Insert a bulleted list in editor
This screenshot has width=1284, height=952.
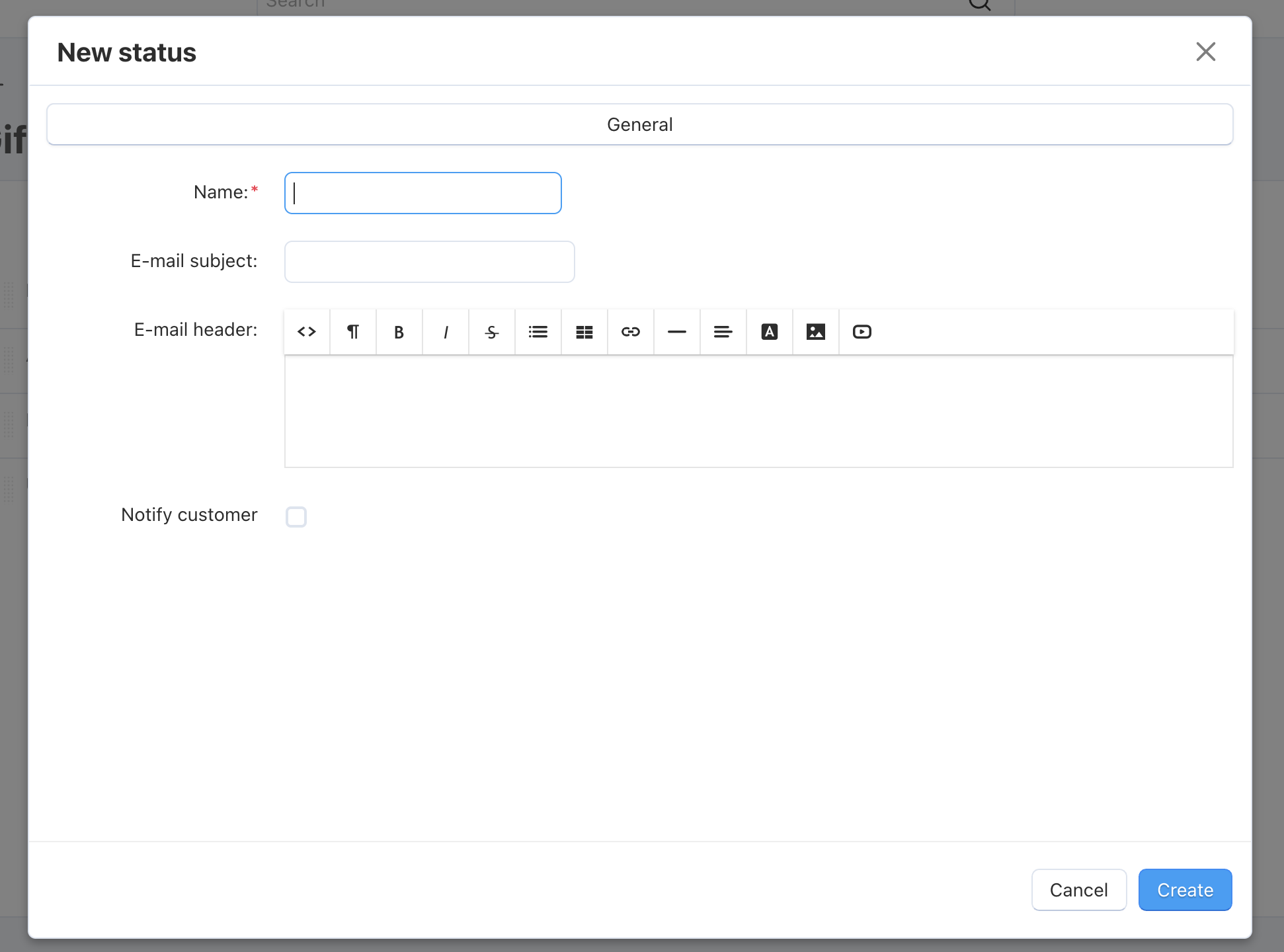pyautogui.click(x=538, y=332)
